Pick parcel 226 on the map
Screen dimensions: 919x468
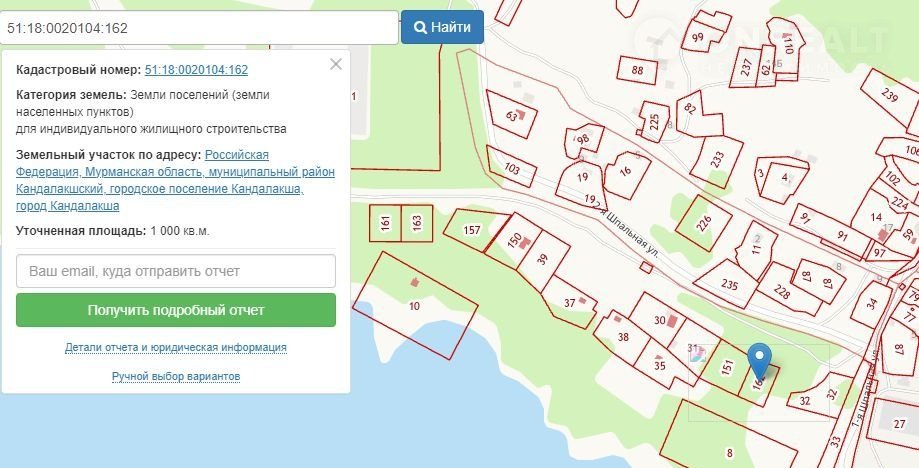point(704,222)
